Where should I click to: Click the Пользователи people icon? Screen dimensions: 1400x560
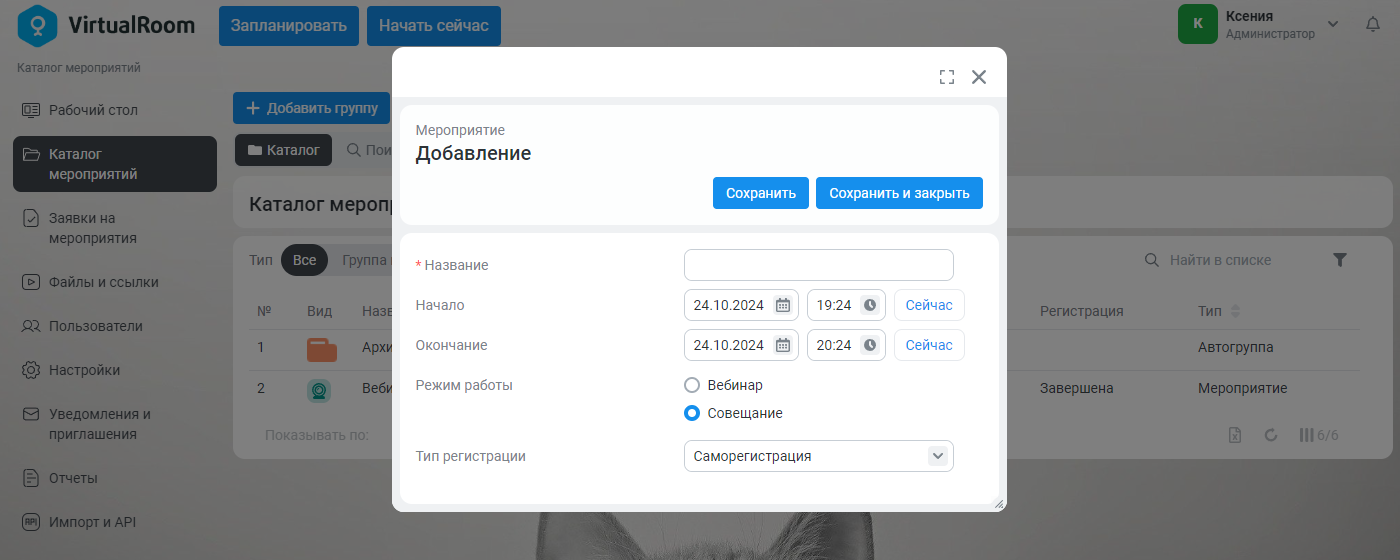[31, 326]
